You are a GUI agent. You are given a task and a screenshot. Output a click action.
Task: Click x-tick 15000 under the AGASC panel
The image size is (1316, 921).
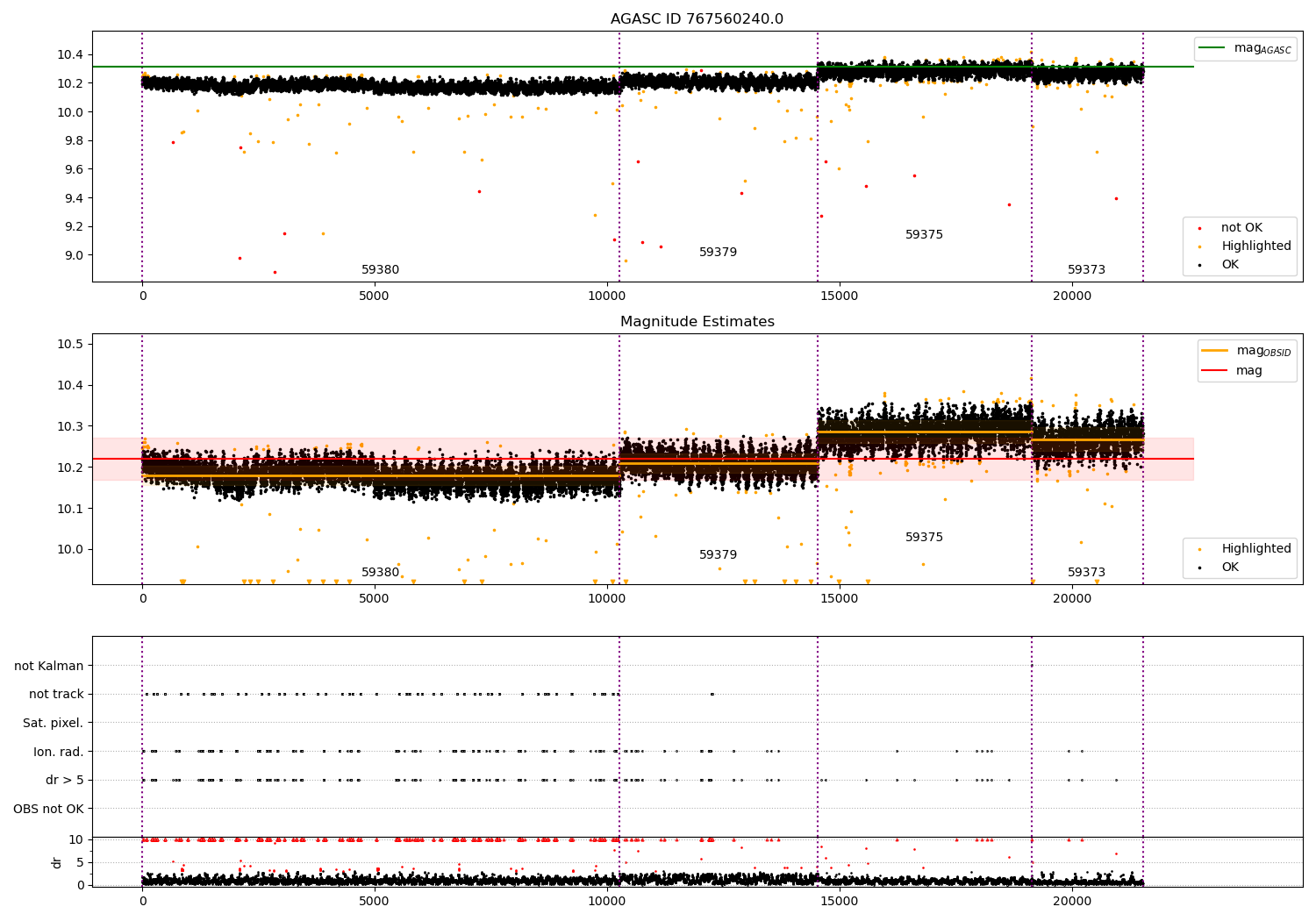tap(839, 296)
